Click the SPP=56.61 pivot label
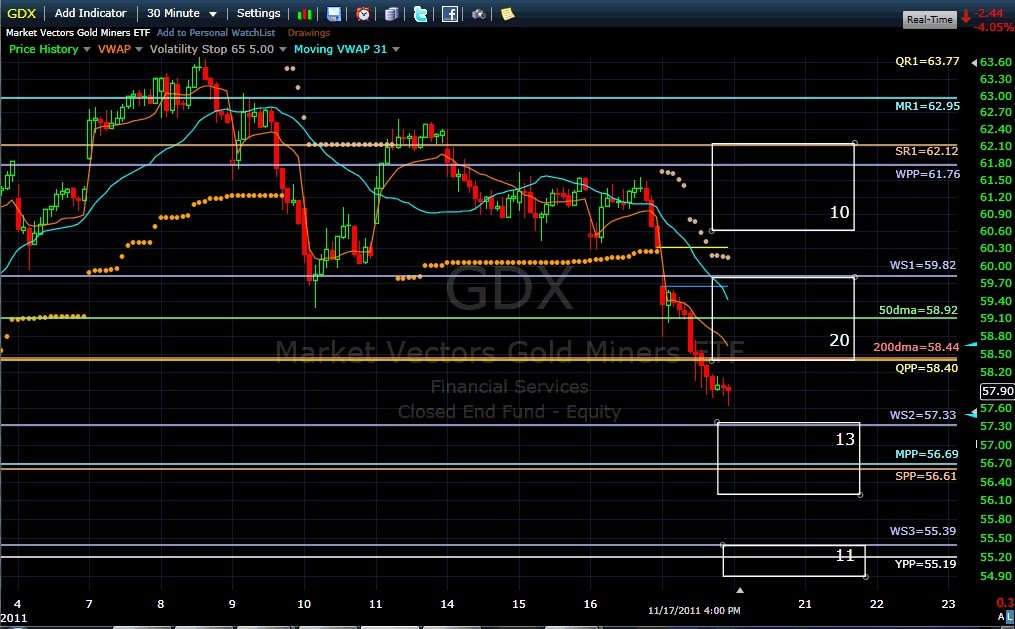The height and width of the screenshot is (629, 1015). [926, 476]
